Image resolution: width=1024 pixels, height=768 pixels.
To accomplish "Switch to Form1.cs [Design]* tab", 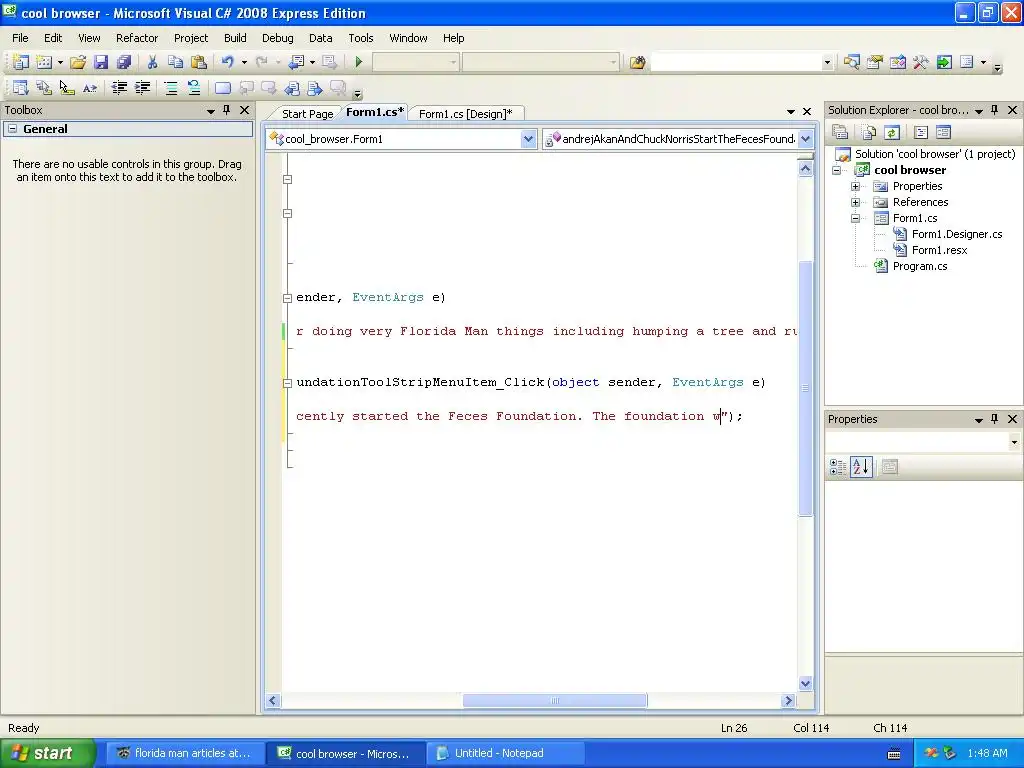I will click(466, 114).
